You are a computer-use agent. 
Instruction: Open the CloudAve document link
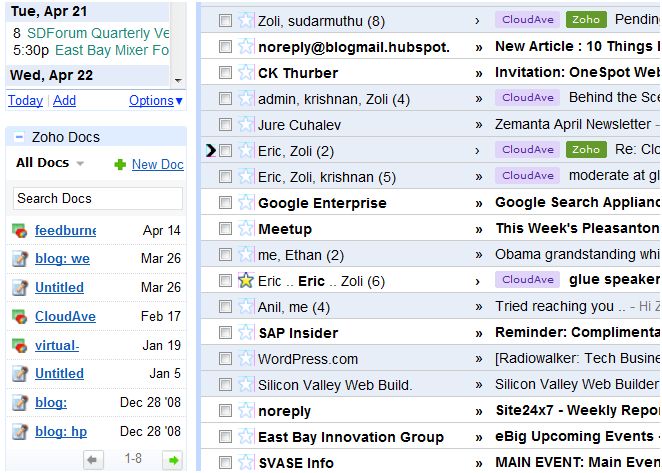pos(65,316)
